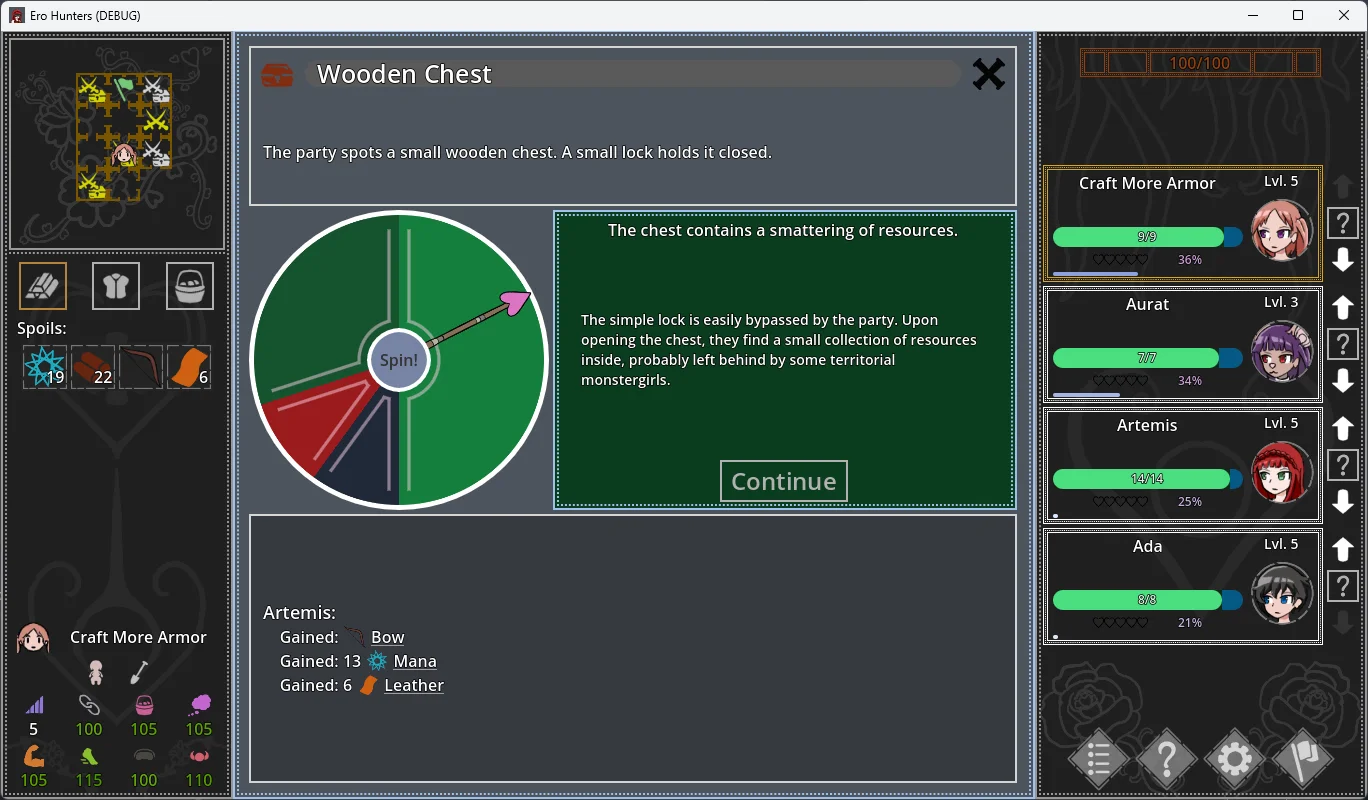Open the settings gear menu

(x=1234, y=760)
